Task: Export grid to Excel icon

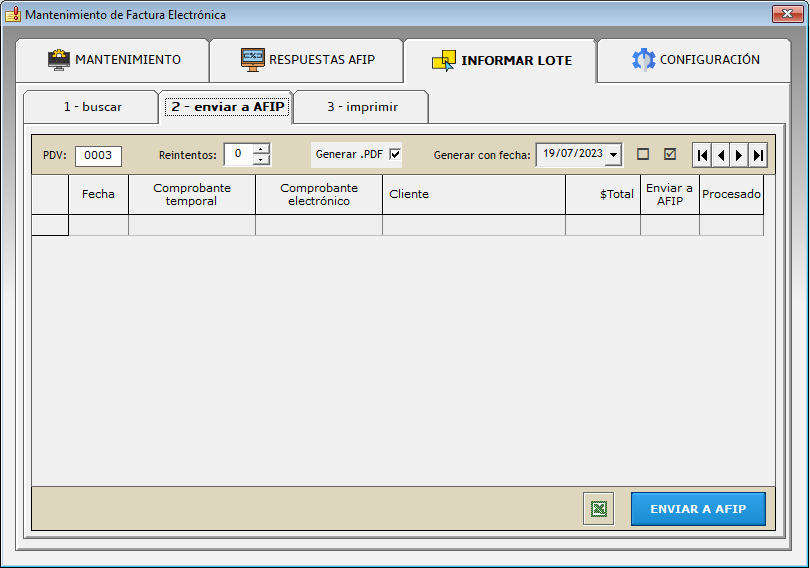Action: tap(599, 509)
